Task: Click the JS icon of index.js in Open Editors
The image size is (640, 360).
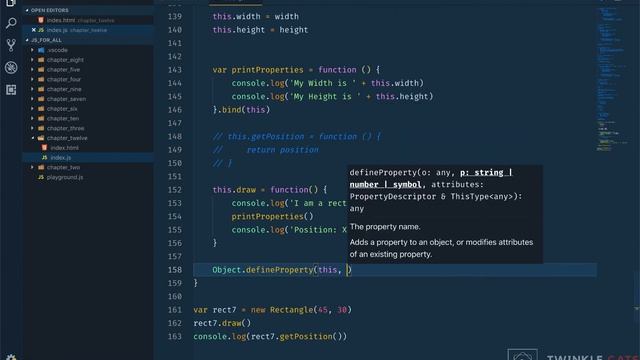Action: point(41,30)
